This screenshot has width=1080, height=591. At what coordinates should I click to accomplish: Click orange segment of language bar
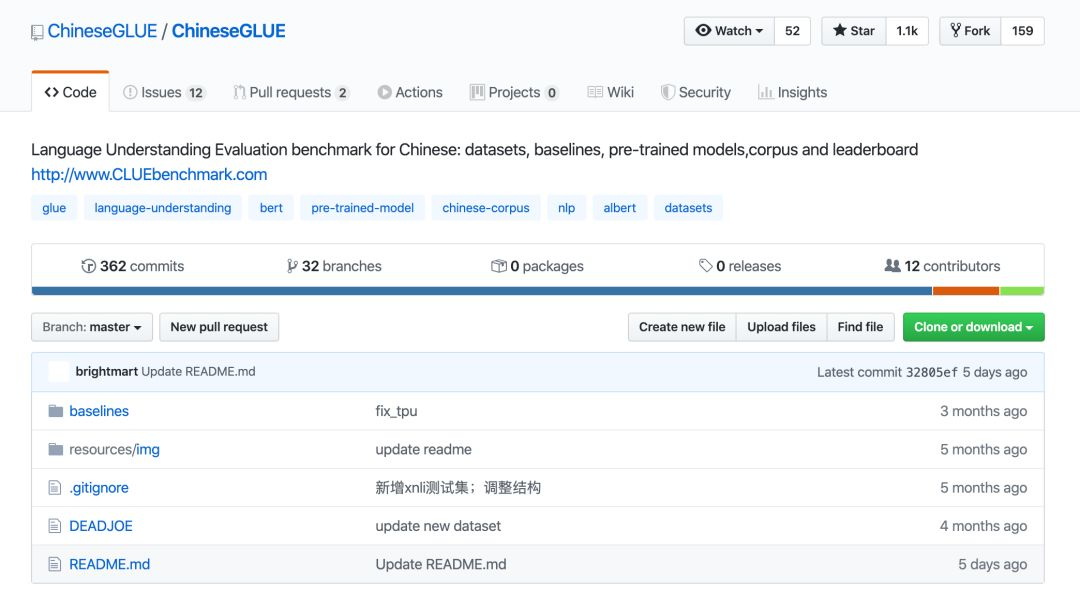coord(966,291)
